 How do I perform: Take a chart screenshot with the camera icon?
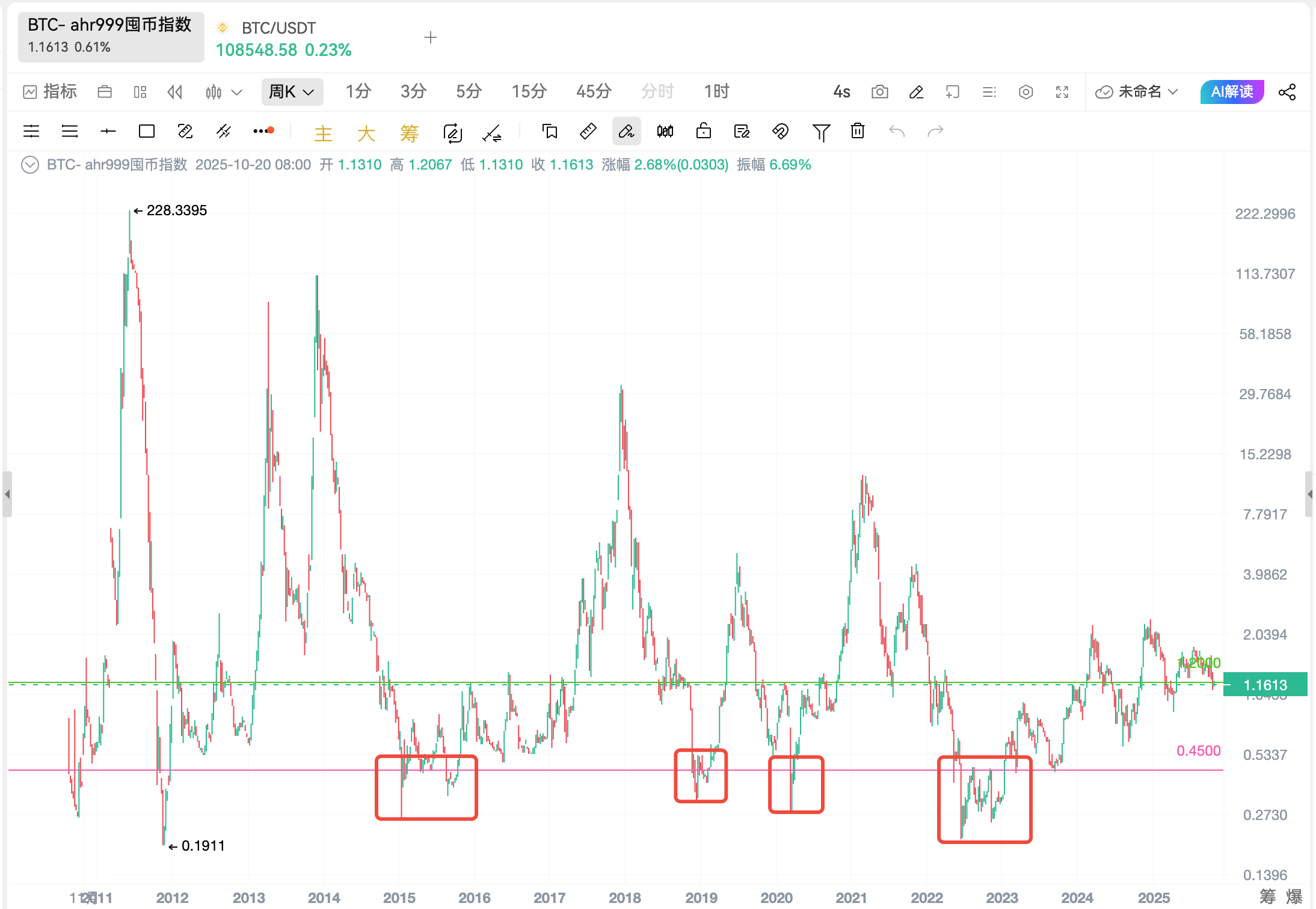(x=879, y=92)
